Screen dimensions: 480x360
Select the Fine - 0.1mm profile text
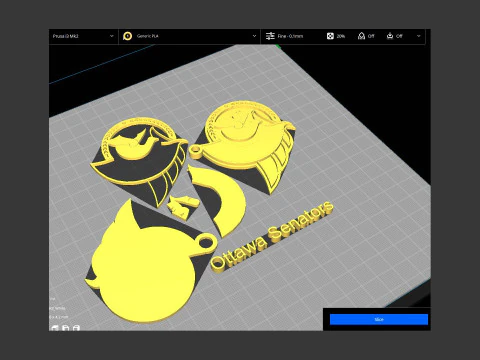point(290,36)
